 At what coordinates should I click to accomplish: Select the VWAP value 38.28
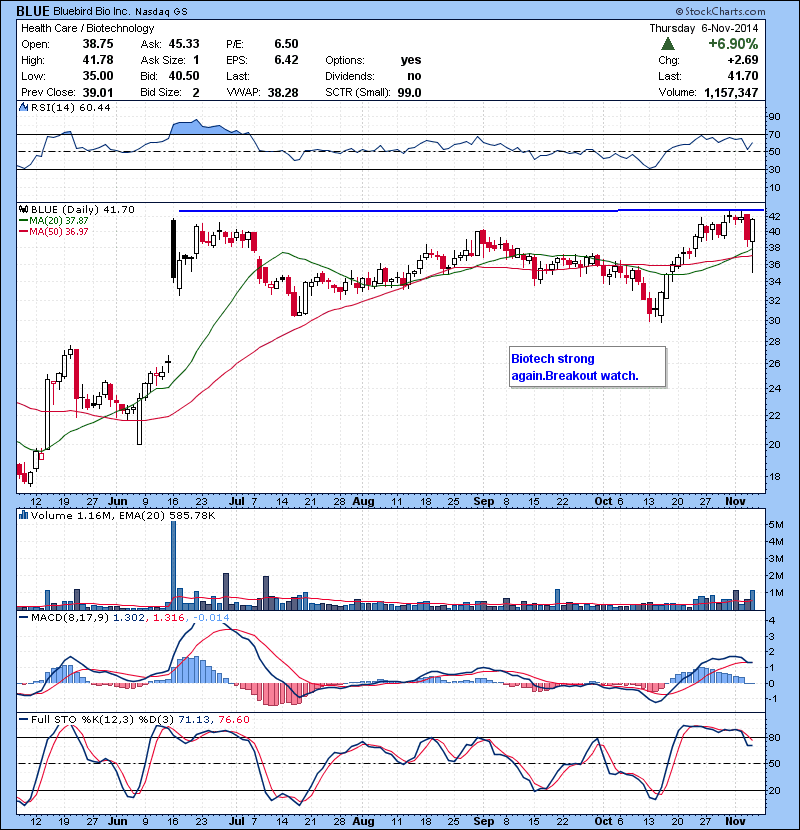click(283, 93)
